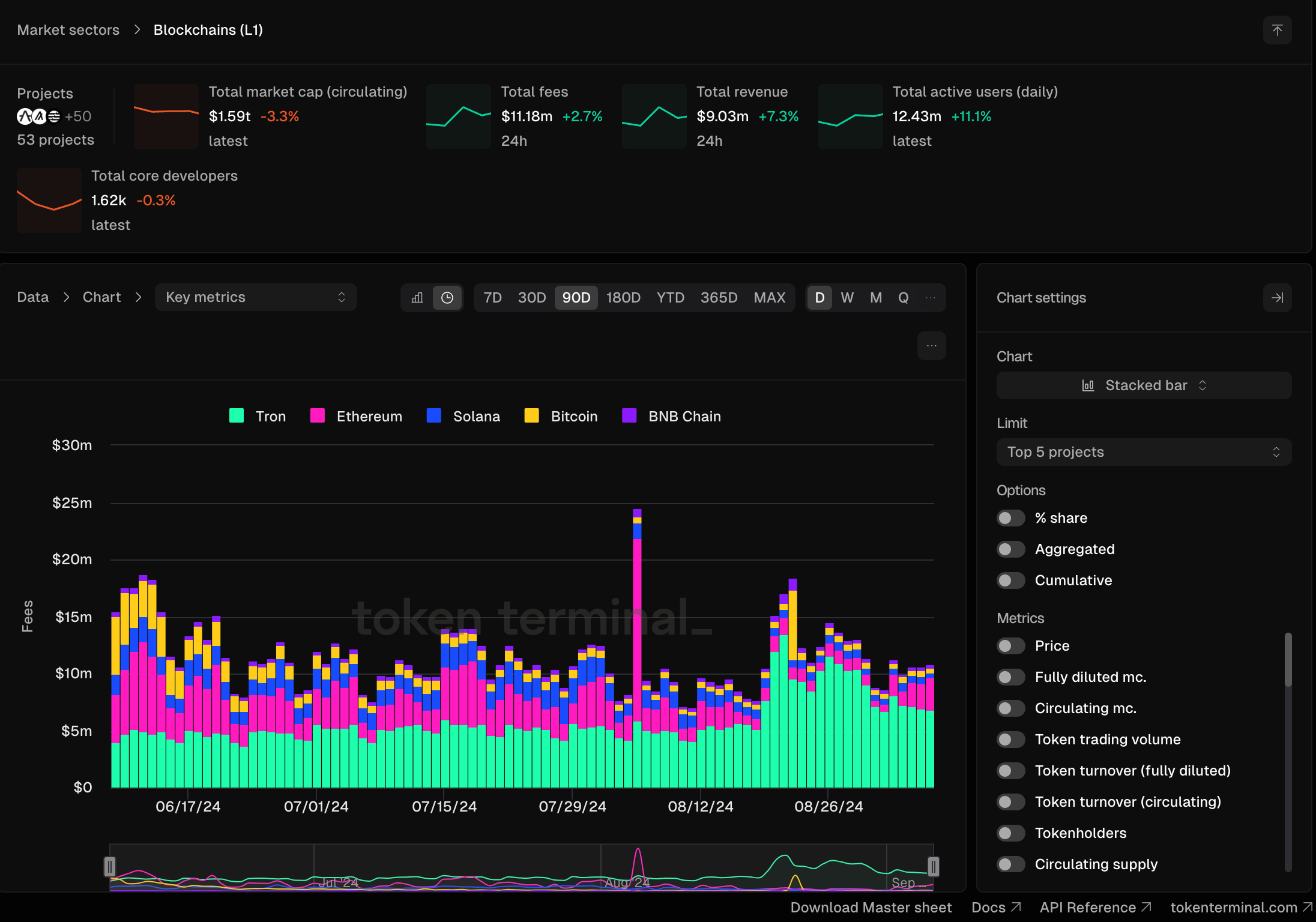Toggle the Cumulative option on
This screenshot has height=922, width=1316.
[x=1011, y=580]
